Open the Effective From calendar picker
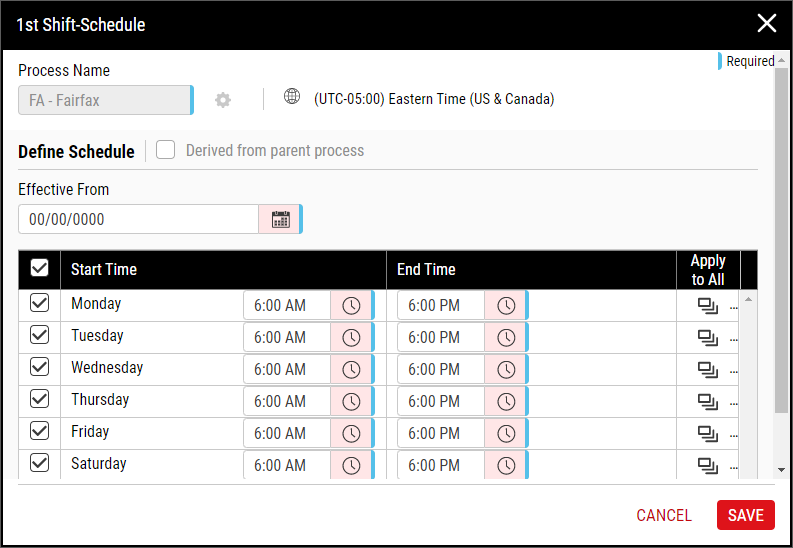The width and height of the screenshot is (793, 548). [x=280, y=219]
